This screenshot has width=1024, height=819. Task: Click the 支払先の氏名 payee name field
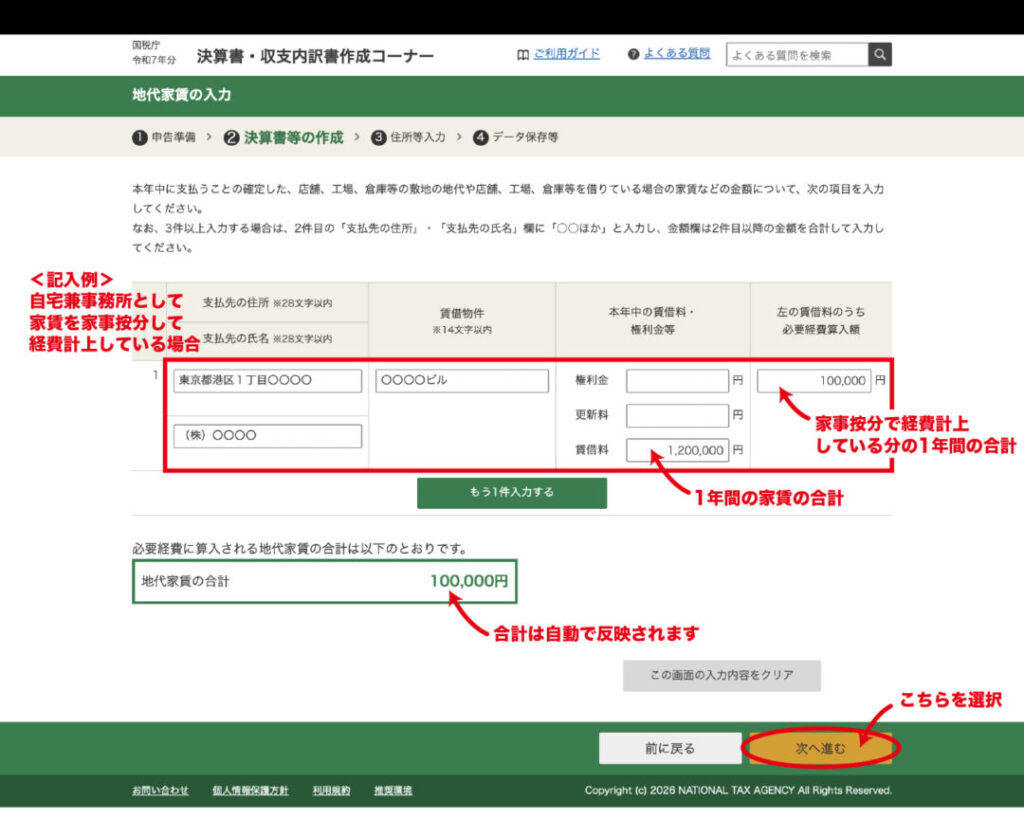tap(267, 436)
